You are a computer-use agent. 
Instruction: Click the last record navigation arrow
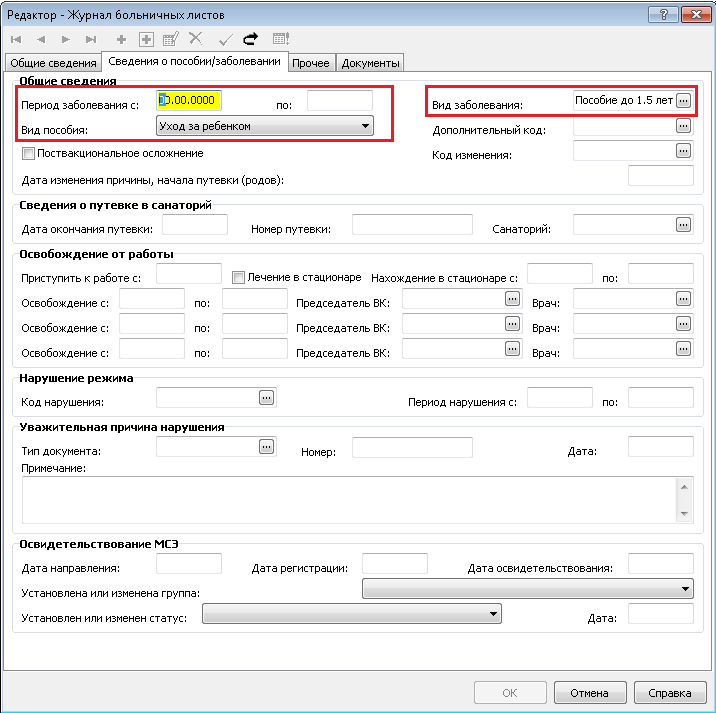point(91,39)
